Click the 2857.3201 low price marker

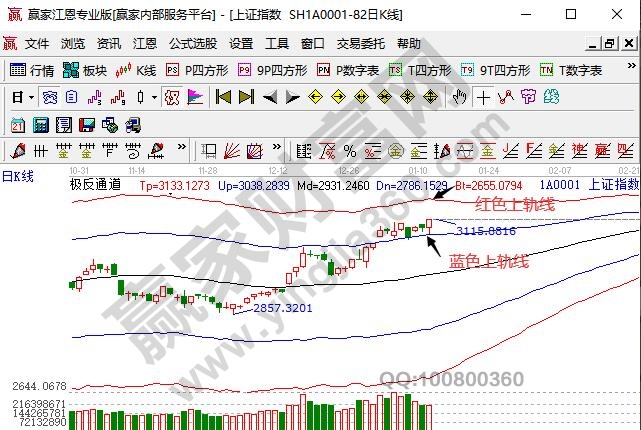point(281,308)
